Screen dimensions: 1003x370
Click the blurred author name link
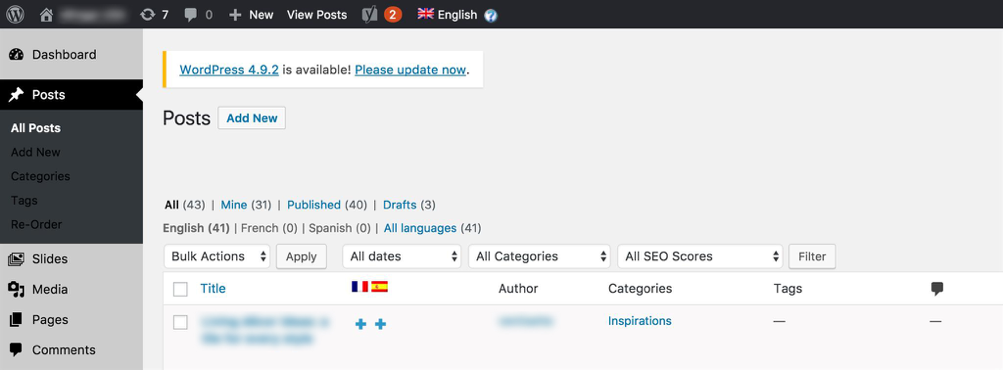525,321
